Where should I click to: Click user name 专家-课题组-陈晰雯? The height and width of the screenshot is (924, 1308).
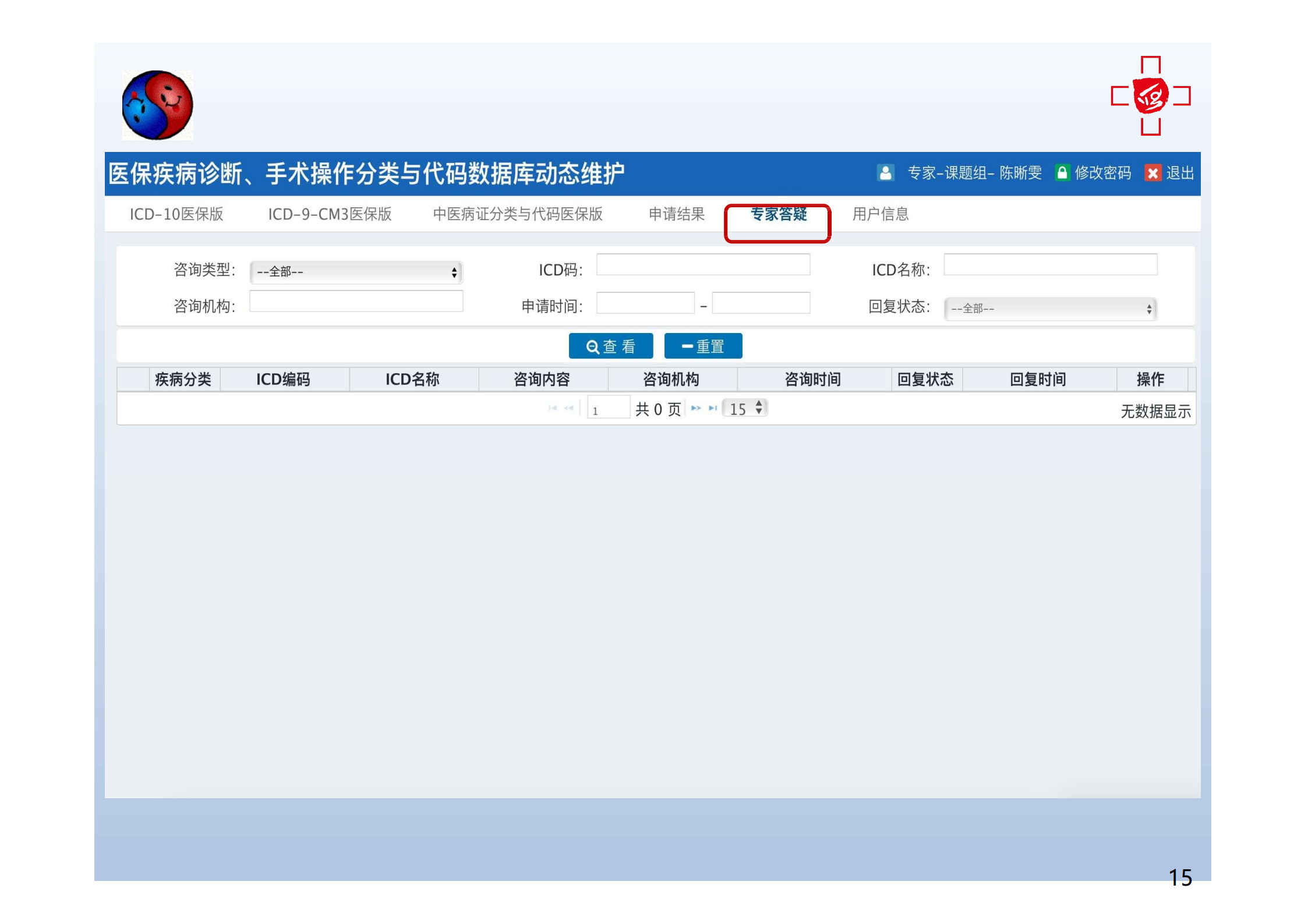974,173
